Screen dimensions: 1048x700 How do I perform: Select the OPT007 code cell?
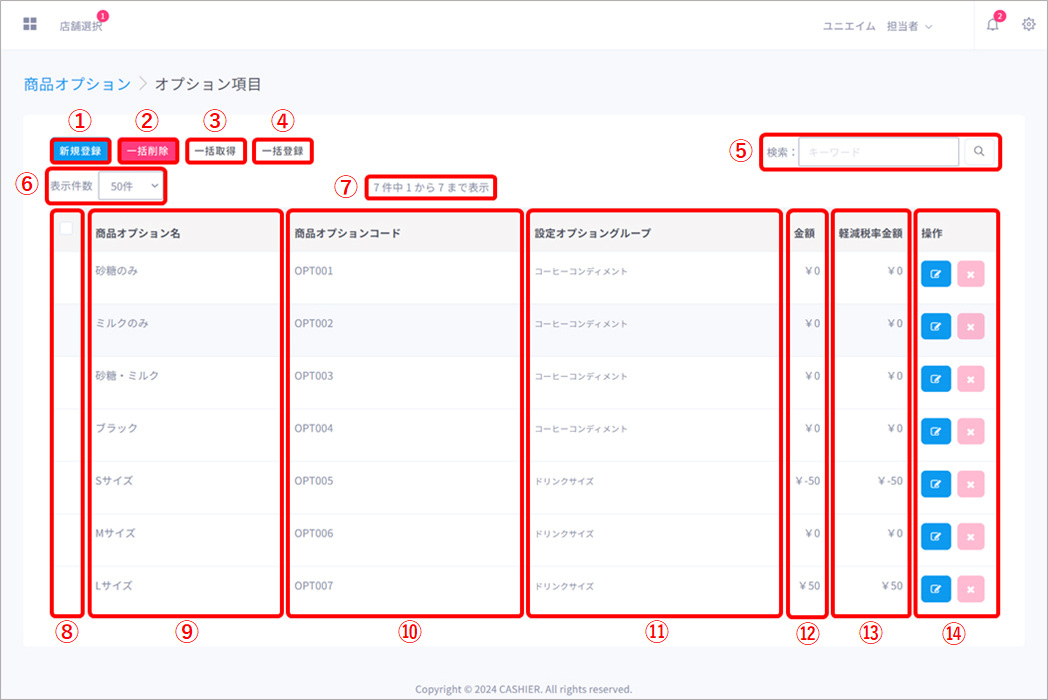(x=313, y=586)
